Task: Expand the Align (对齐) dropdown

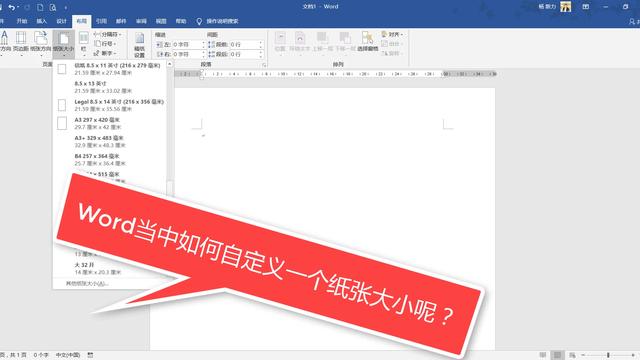Action: [393, 34]
